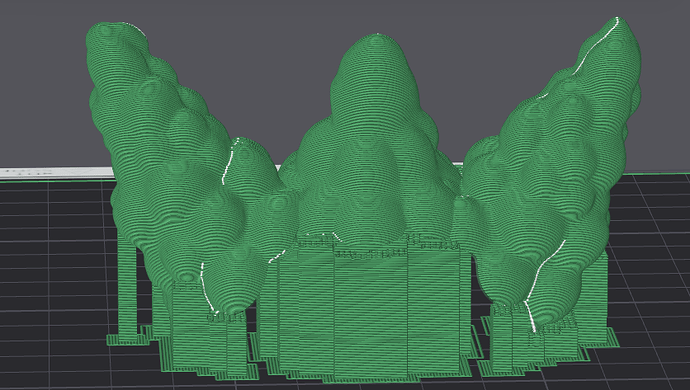Click the jagged support interface atop center block
This screenshot has width=690, height=390.
coord(374,247)
